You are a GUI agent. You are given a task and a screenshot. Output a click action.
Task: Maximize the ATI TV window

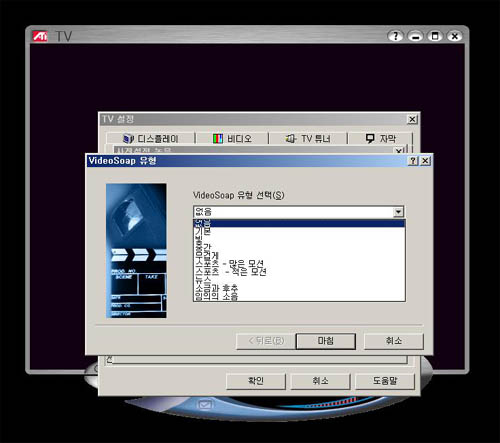click(435, 36)
